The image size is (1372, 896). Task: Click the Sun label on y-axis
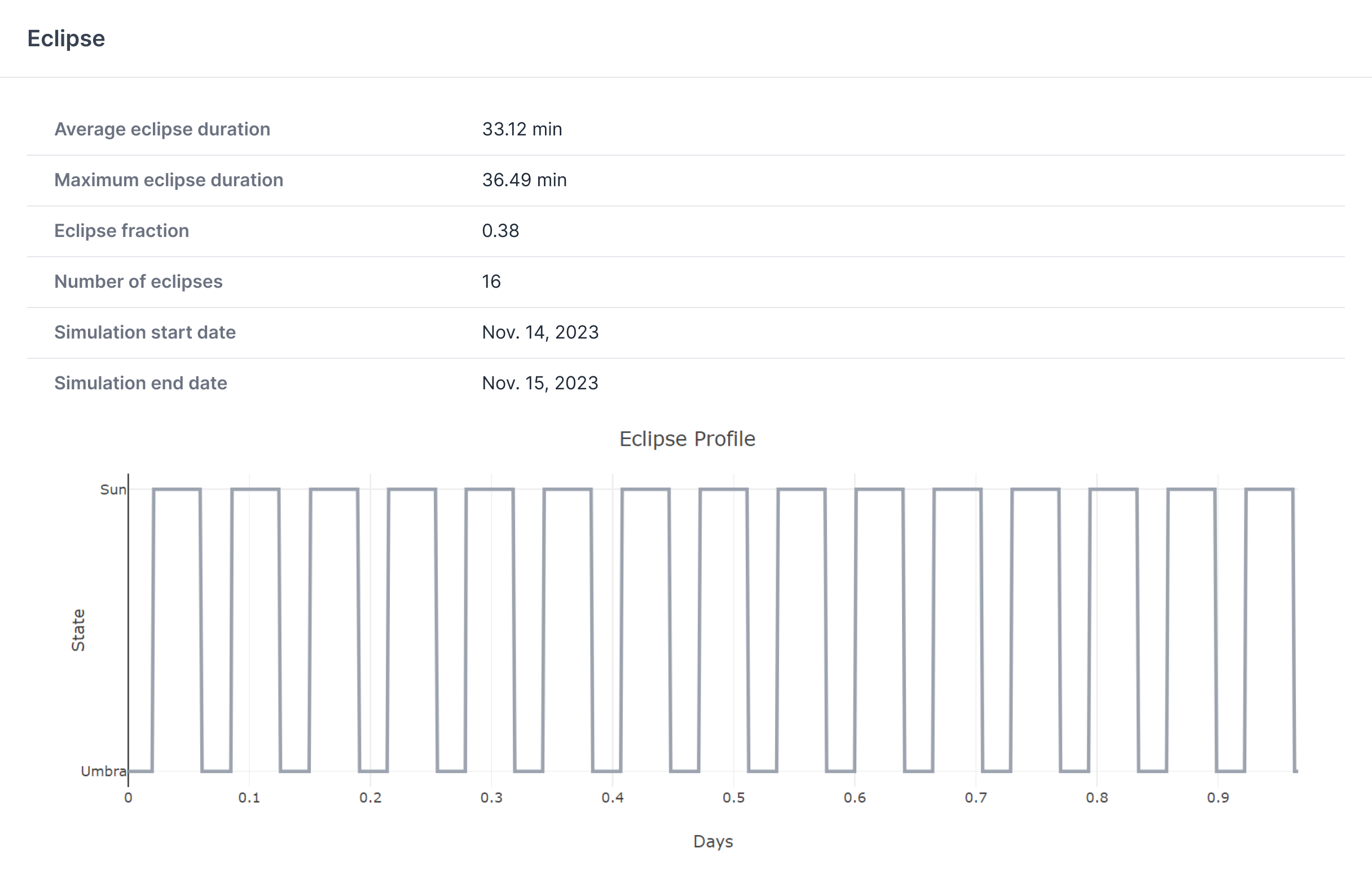tap(112, 490)
